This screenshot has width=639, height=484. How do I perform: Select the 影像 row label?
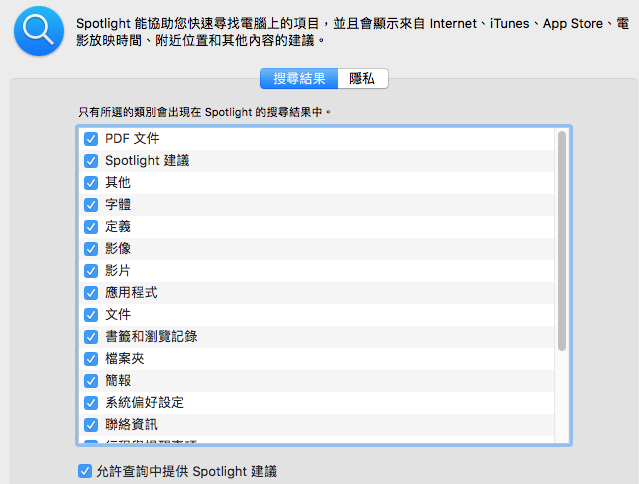[x=118, y=249]
